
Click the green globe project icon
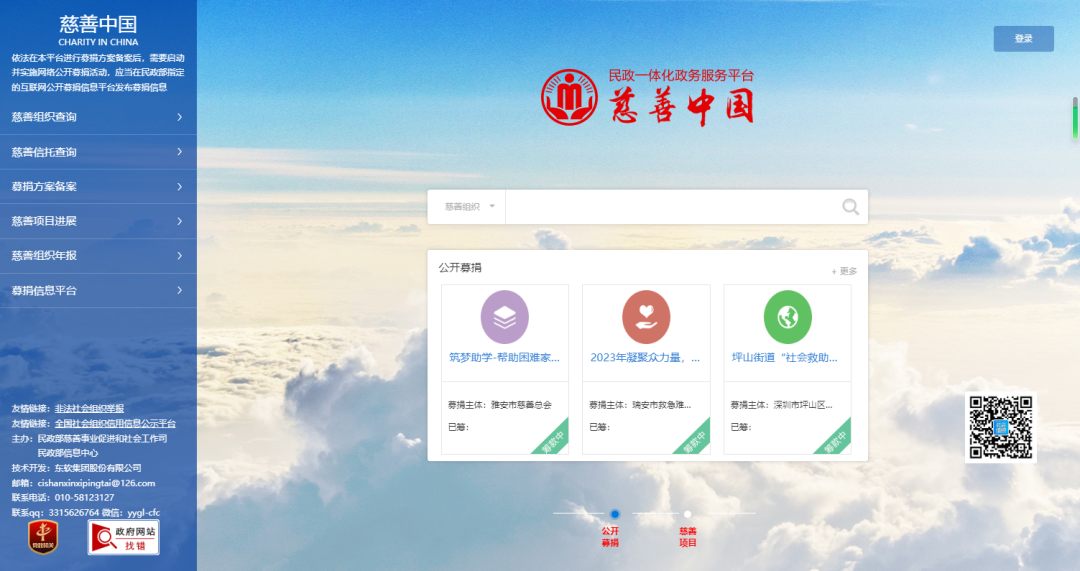click(787, 317)
